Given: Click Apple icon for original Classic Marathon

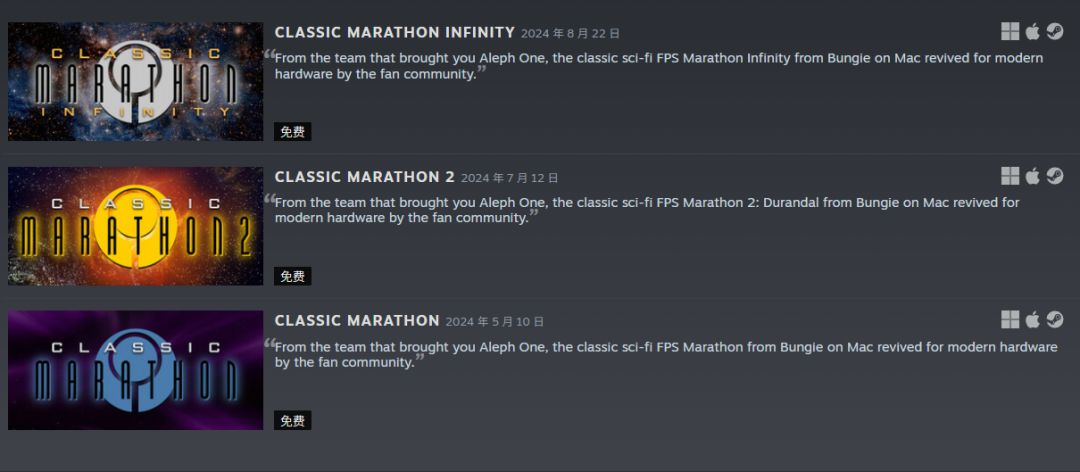Looking at the screenshot, I should [x=1032, y=320].
